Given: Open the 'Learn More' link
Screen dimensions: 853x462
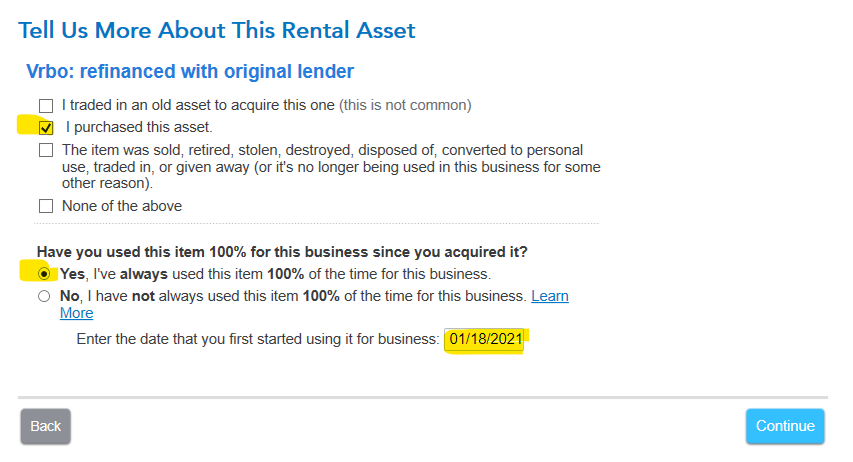Looking at the screenshot, I should point(549,296).
